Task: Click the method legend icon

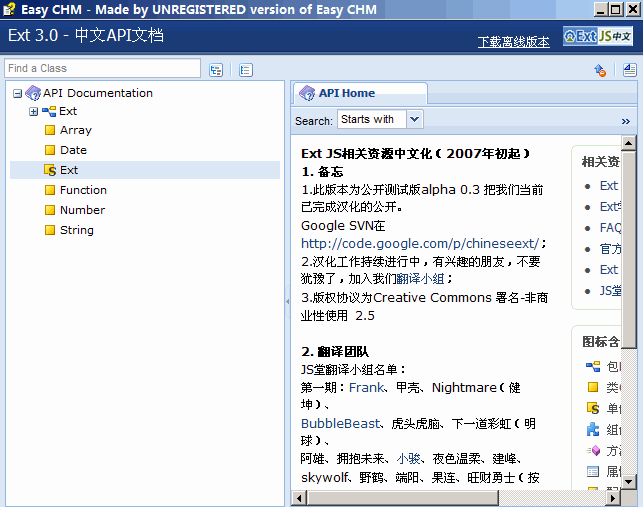Action: tap(593, 450)
